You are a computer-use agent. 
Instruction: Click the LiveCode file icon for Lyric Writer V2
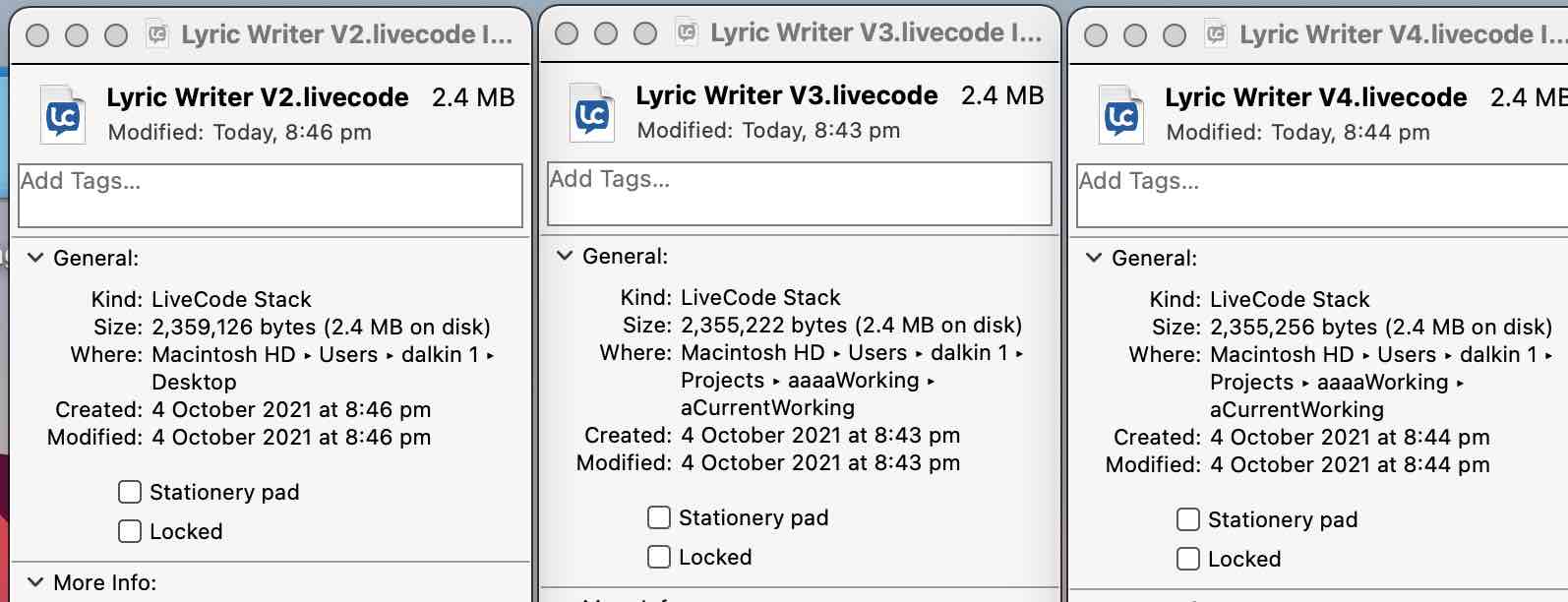[62, 116]
